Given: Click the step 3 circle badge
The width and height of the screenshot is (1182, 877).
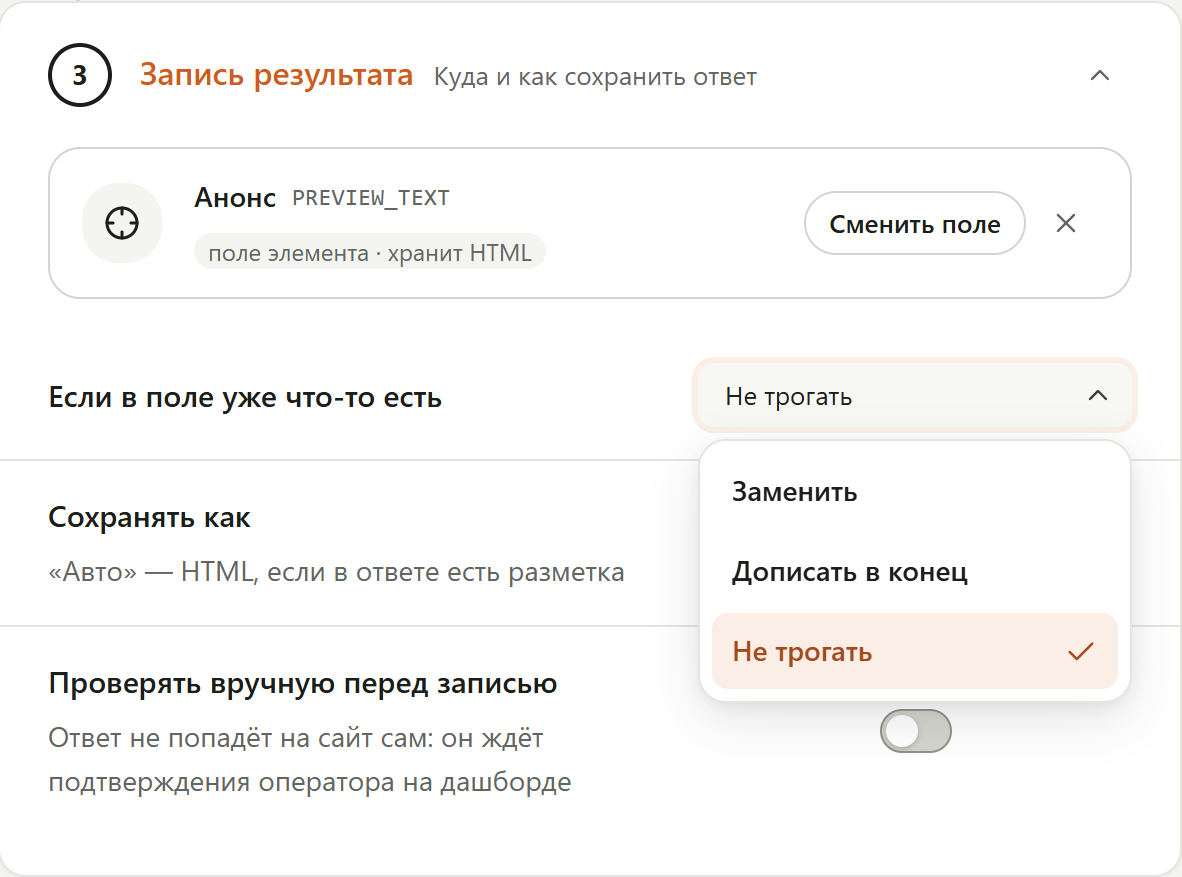Looking at the screenshot, I should click(x=80, y=75).
